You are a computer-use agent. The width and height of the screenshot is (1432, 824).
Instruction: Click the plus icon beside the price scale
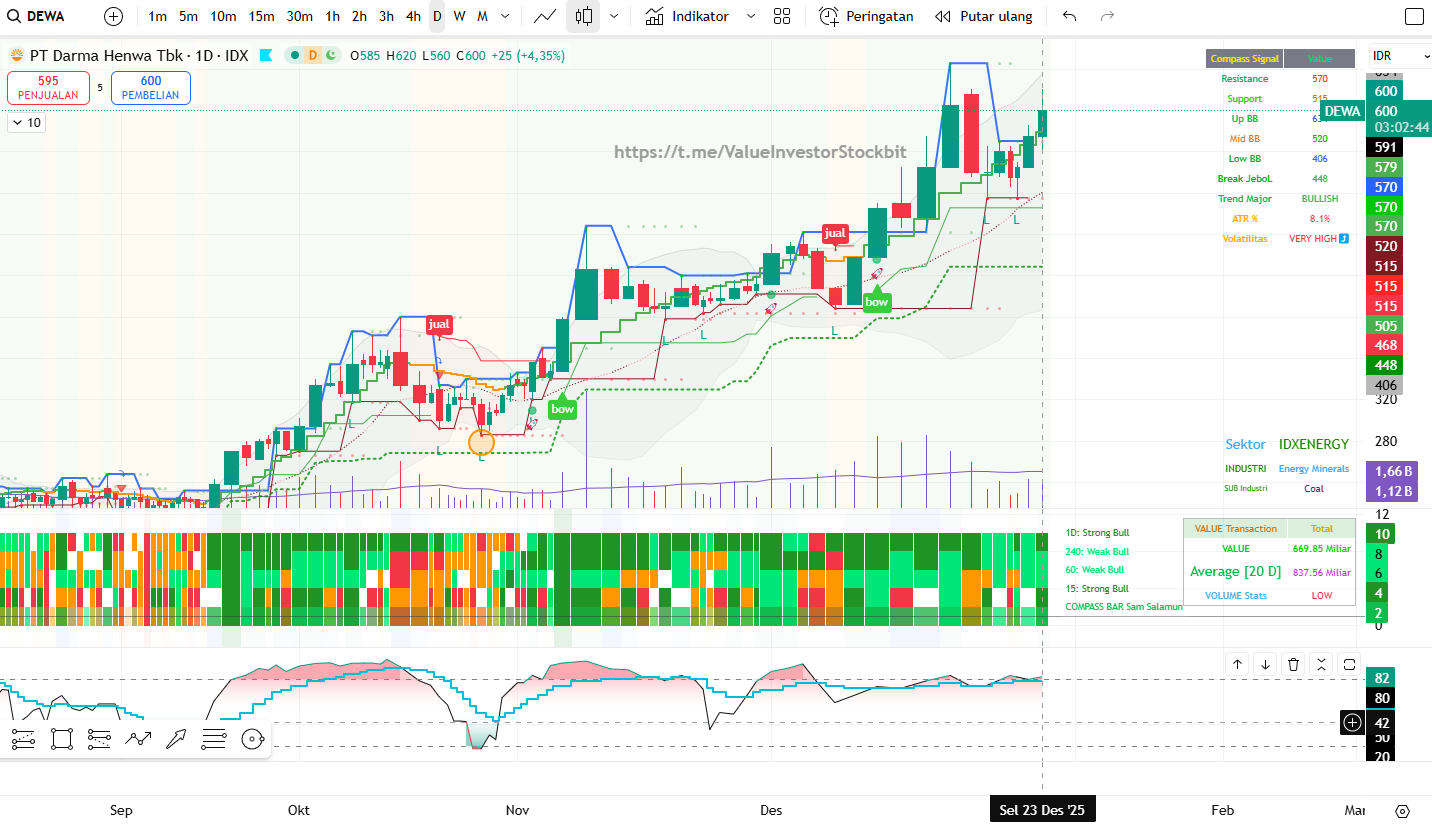(1352, 722)
